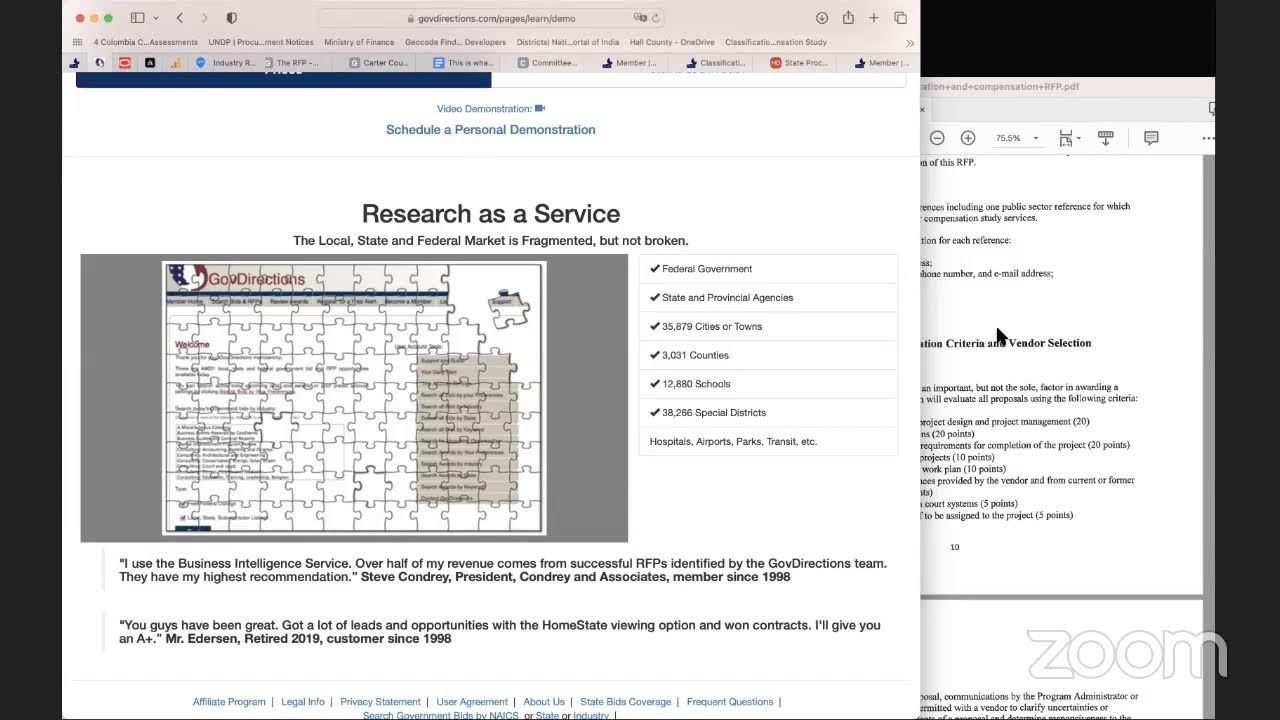Click the Mr. Edersen testimonial quote
The width and height of the screenshot is (1280, 720).
point(500,632)
